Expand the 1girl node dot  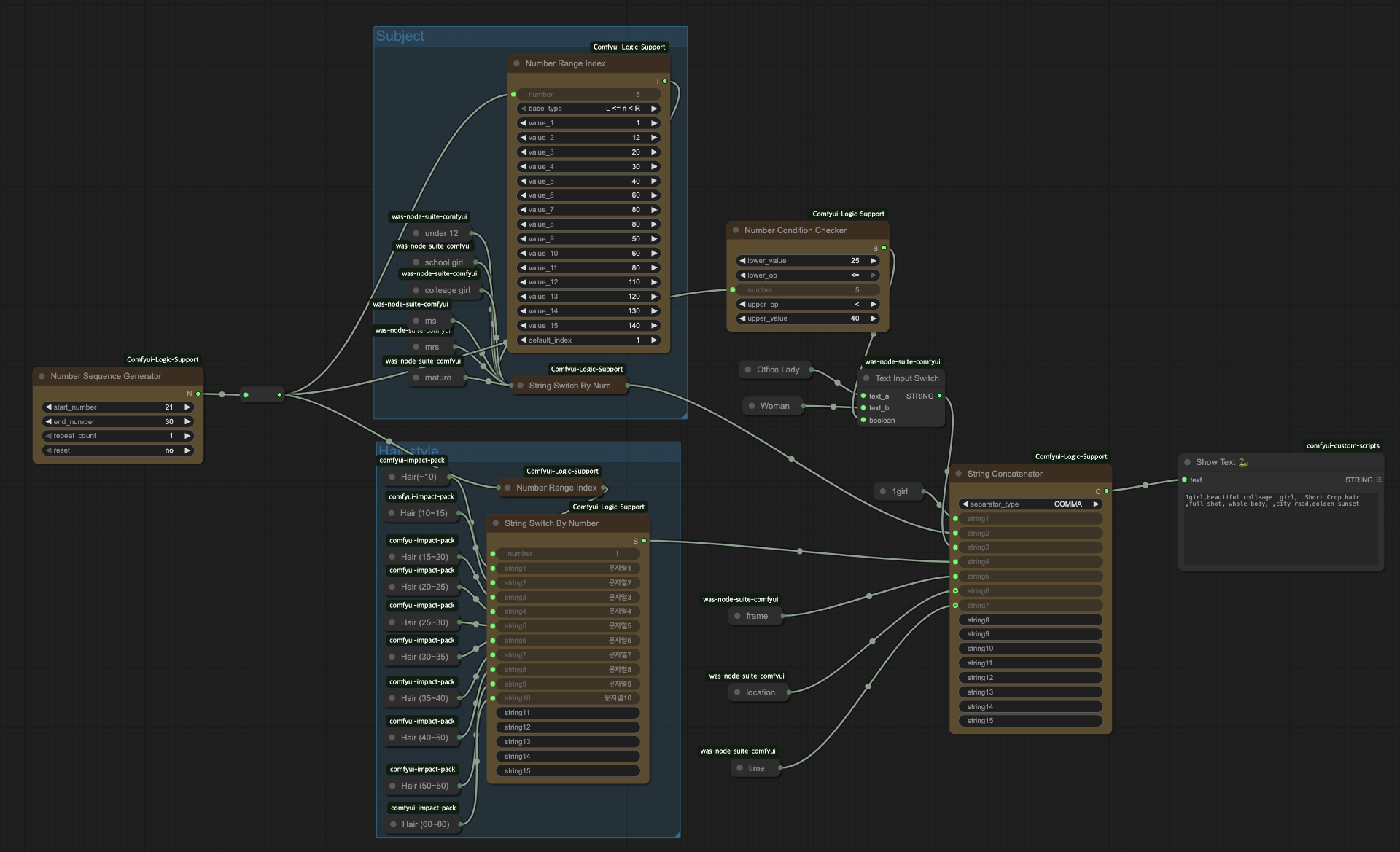pos(883,491)
